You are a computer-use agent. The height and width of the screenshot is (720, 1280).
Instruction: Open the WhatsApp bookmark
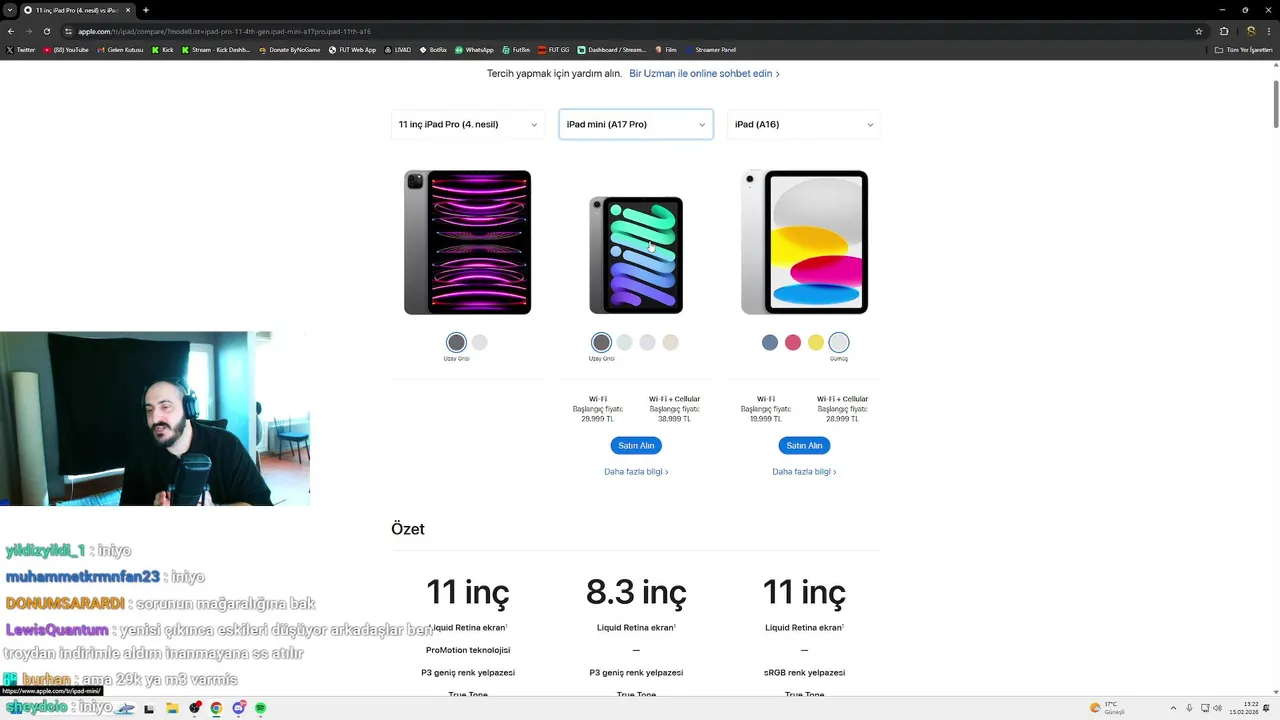[474, 49]
